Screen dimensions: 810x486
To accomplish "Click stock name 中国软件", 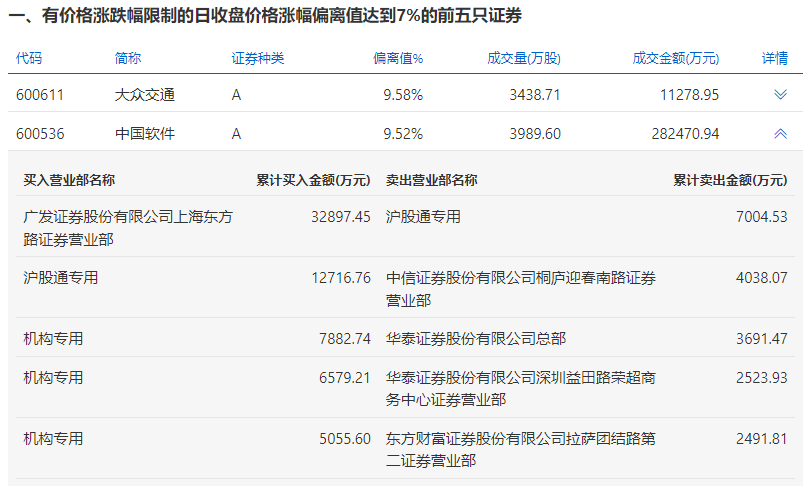I will [145, 134].
